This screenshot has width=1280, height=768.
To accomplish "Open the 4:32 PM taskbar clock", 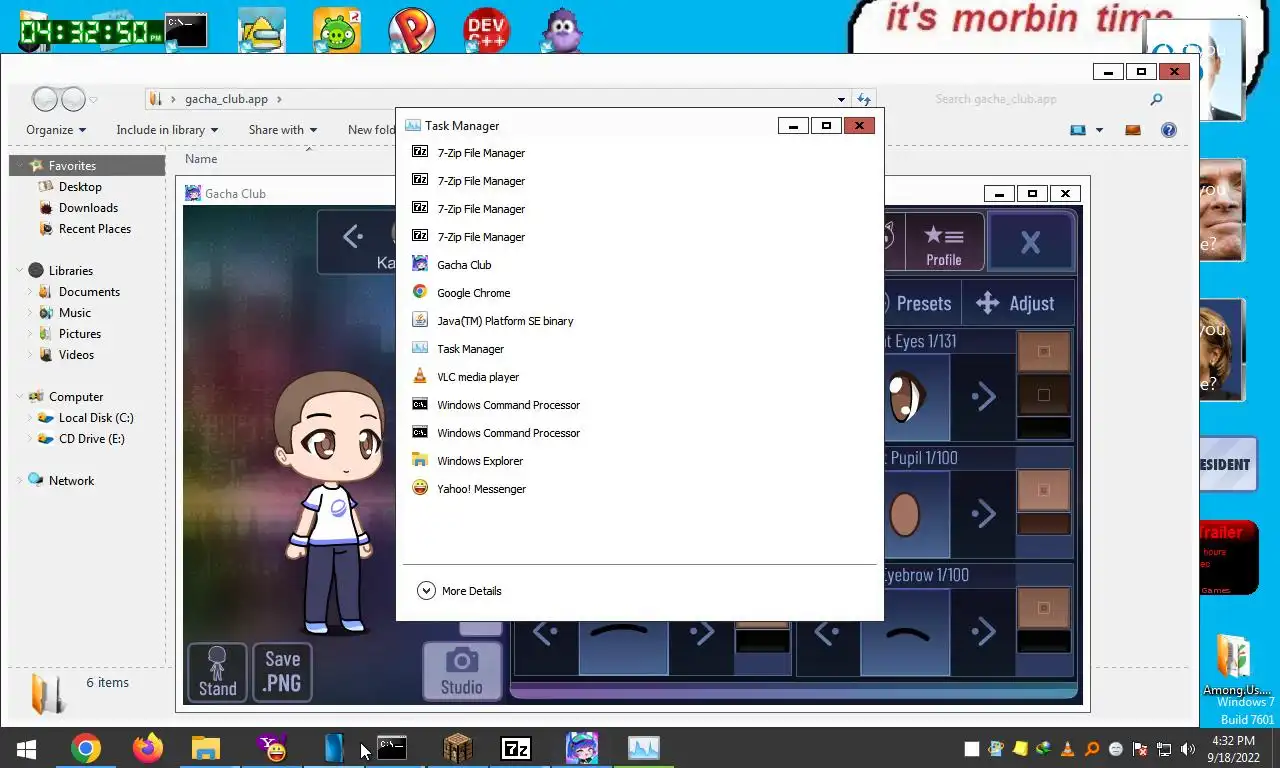I will tap(1232, 749).
